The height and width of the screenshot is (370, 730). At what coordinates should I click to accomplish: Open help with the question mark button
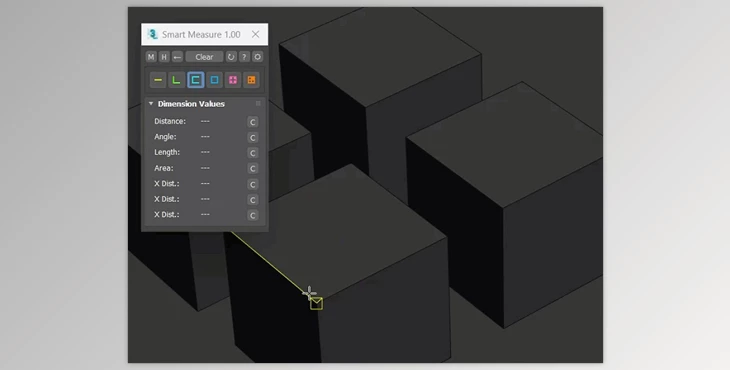click(x=244, y=57)
